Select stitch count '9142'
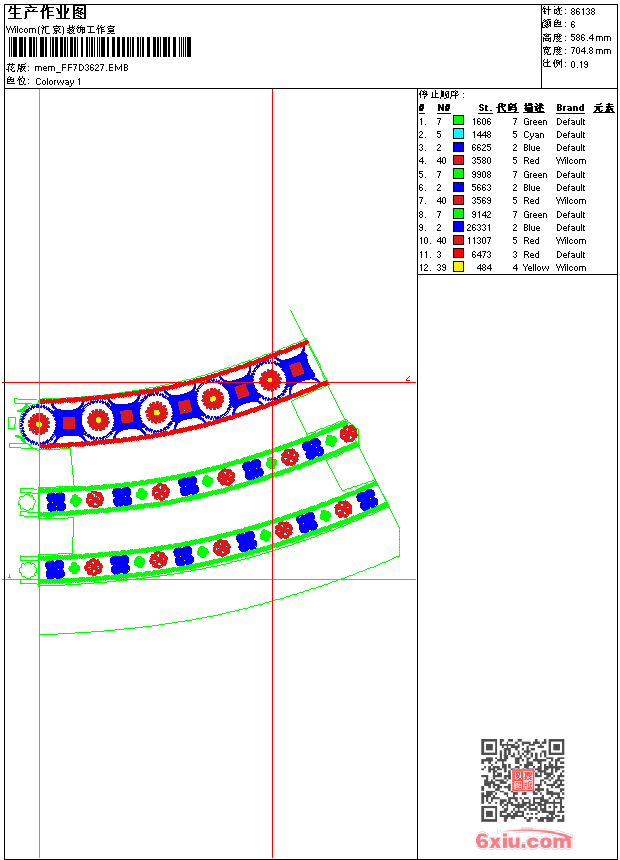 (x=482, y=215)
